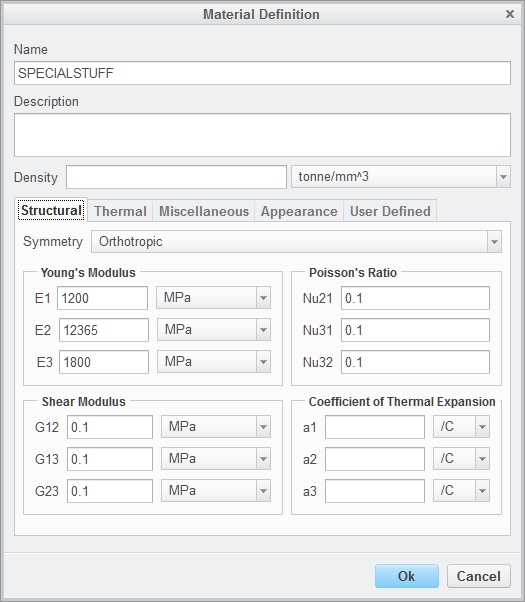Viewport: 525px width, 602px height.
Task: Open the a1 /C units dropdown
Action: pos(461,427)
